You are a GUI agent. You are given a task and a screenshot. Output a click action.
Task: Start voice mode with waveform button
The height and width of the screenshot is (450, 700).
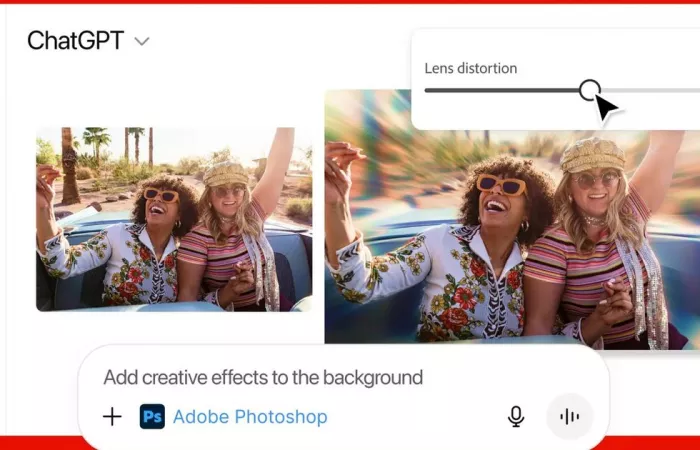(x=570, y=417)
